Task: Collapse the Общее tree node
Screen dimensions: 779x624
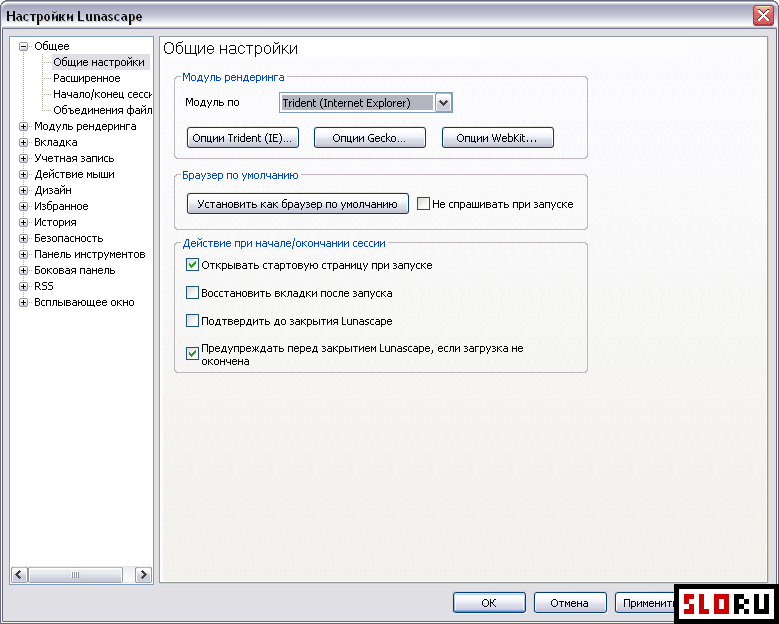Action: tap(23, 46)
